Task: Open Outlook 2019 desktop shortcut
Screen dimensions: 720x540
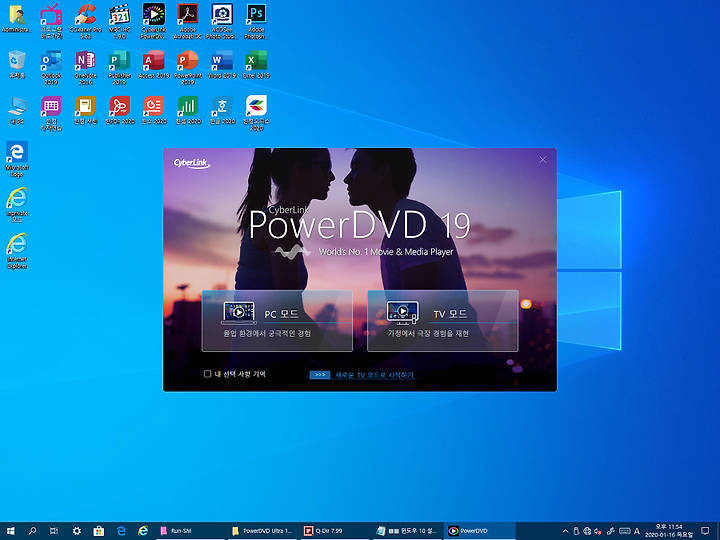Action: tap(51, 67)
